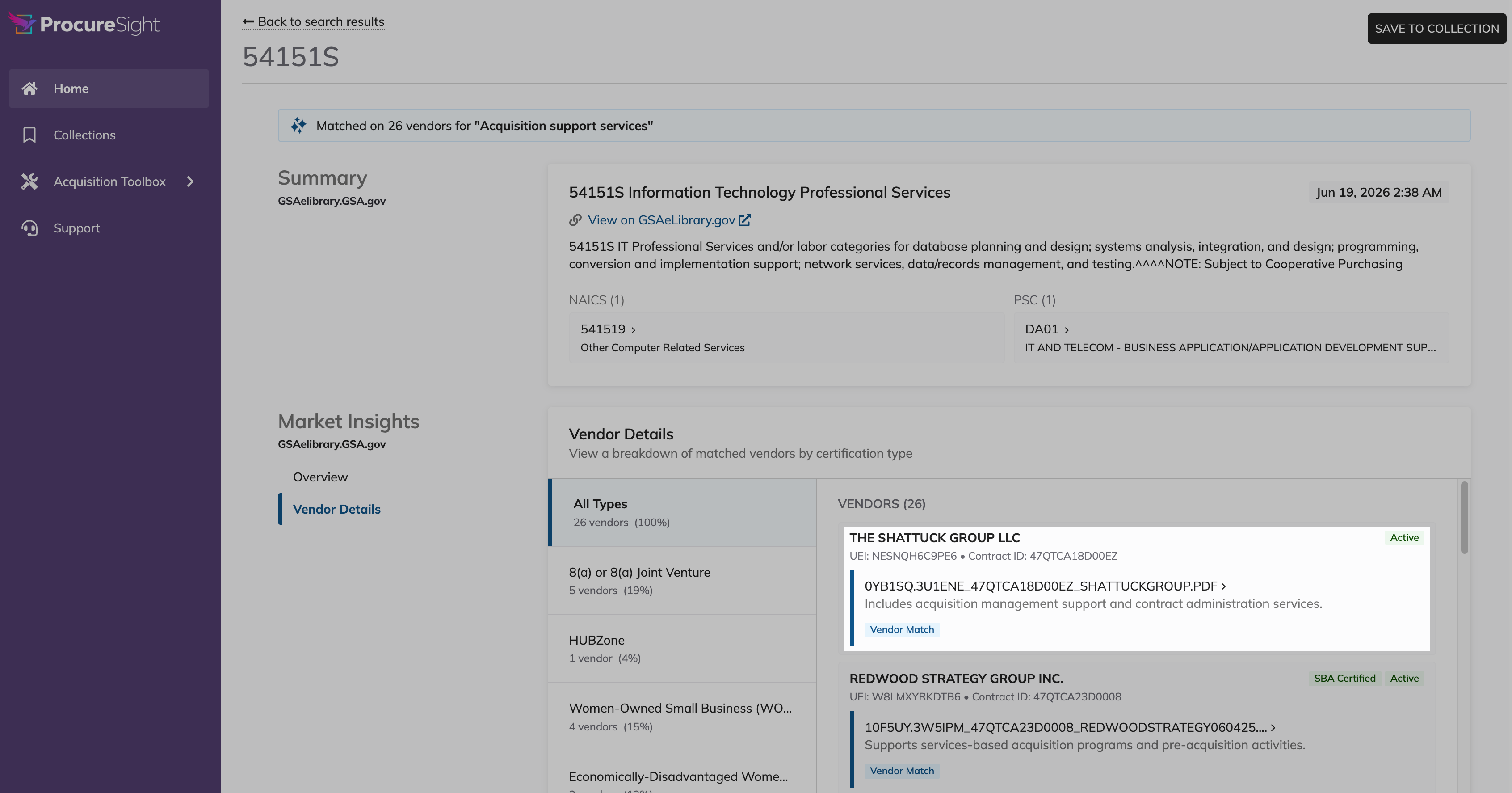Click the chain link icon

575,219
